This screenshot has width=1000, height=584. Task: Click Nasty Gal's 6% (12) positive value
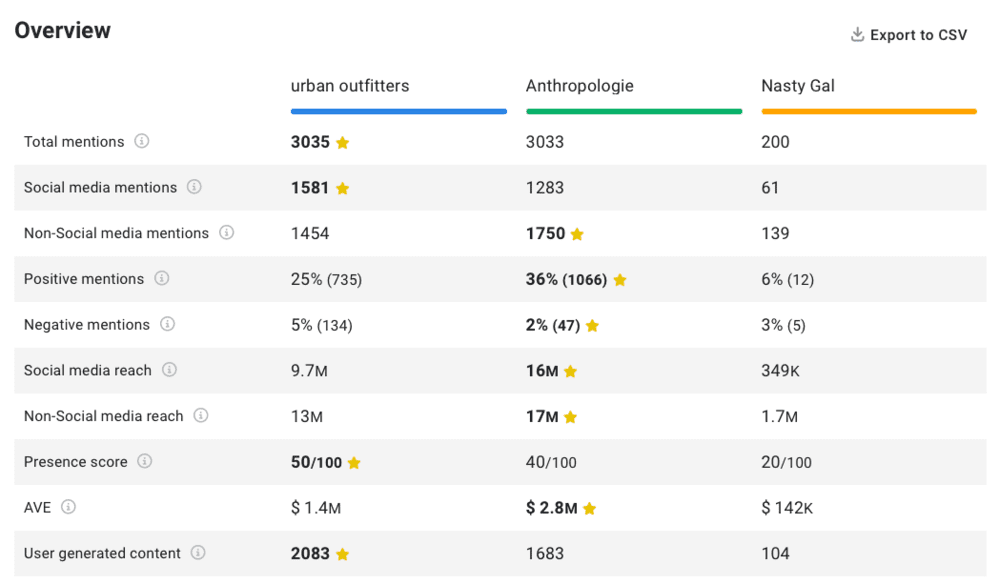click(x=788, y=280)
